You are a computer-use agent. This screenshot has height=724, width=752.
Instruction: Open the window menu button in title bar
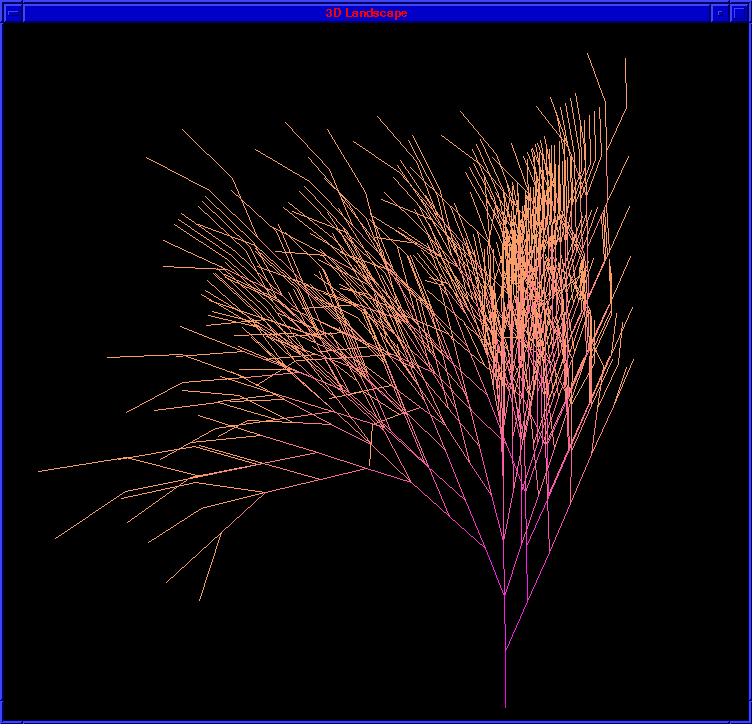click(x=13, y=13)
